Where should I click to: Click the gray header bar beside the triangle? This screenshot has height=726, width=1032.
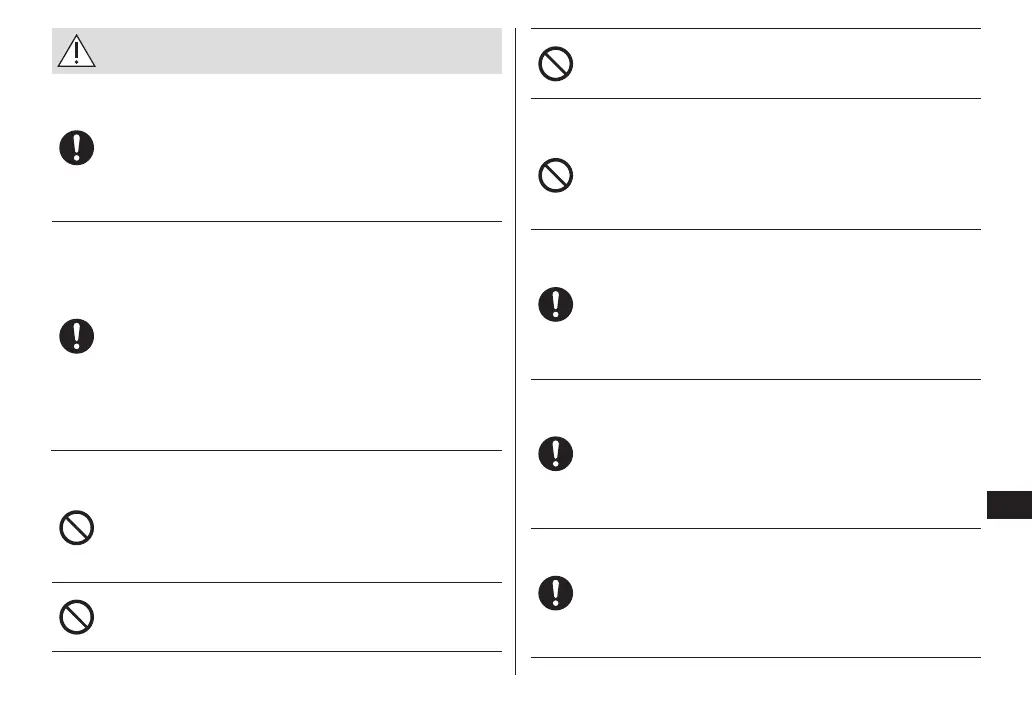[300, 50]
